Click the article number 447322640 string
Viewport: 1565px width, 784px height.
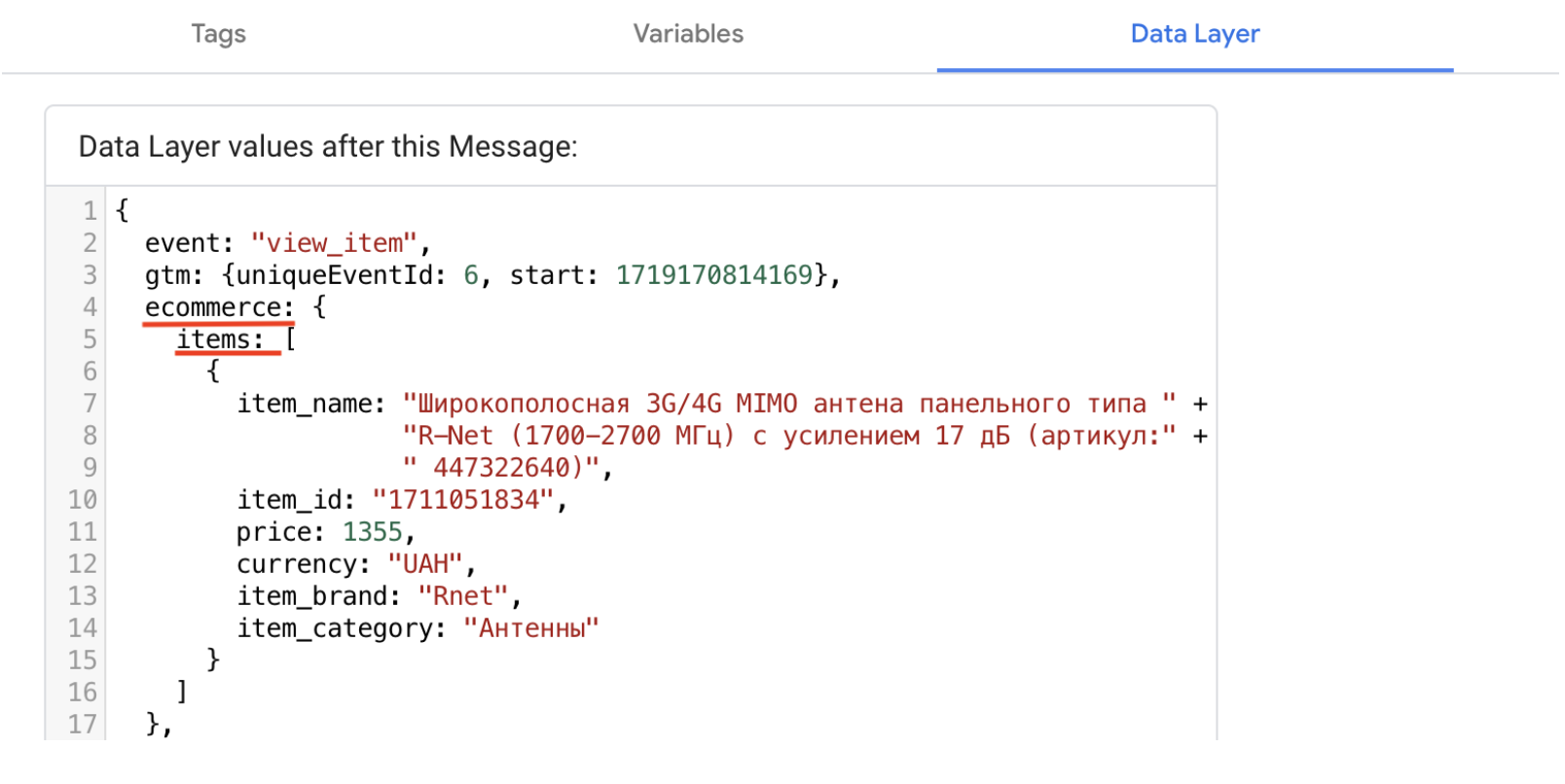click(x=502, y=468)
